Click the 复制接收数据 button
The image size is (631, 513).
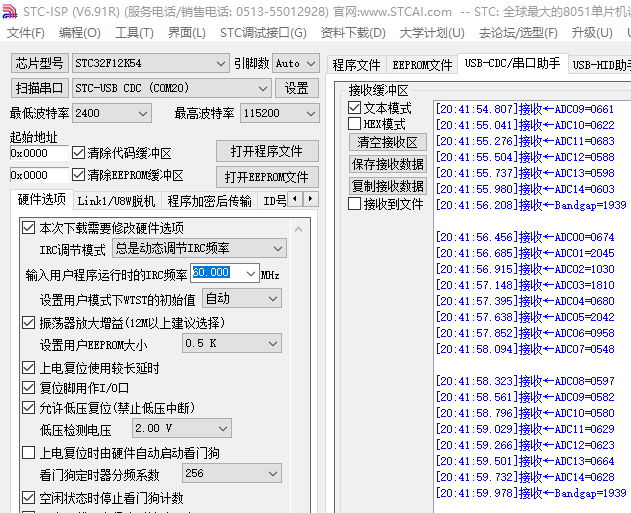[x=388, y=186]
